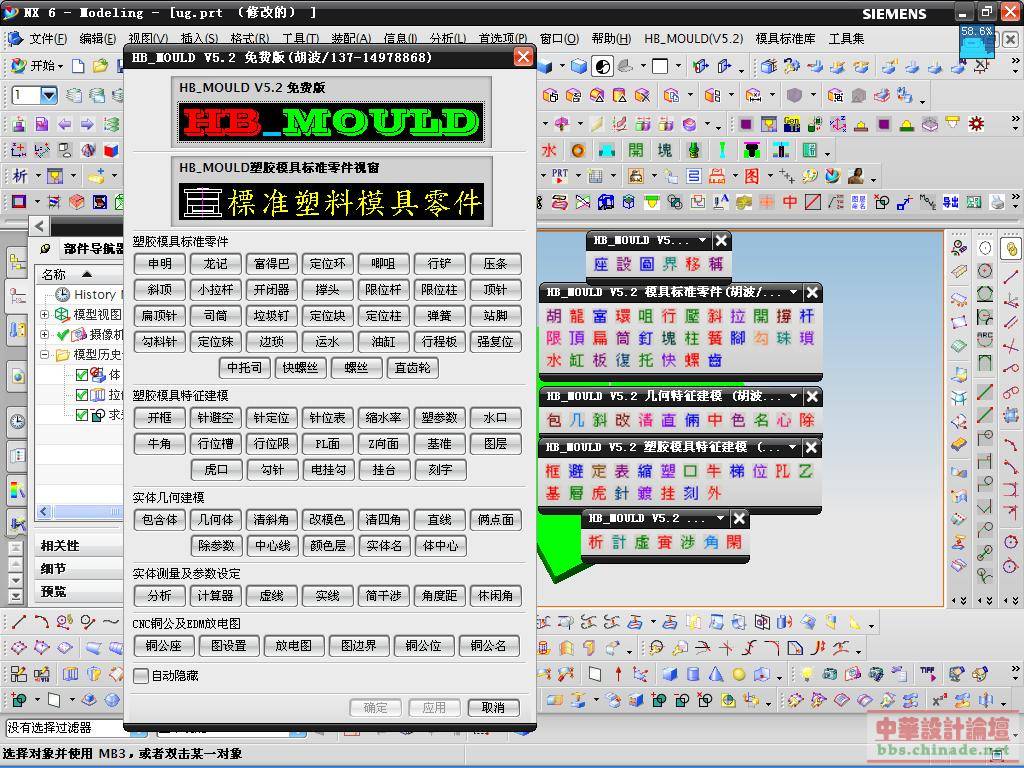The height and width of the screenshot is (768, 1024).
Task: Click the 座 icon in the small HB_MOULD toolbar
Action: coord(601,264)
